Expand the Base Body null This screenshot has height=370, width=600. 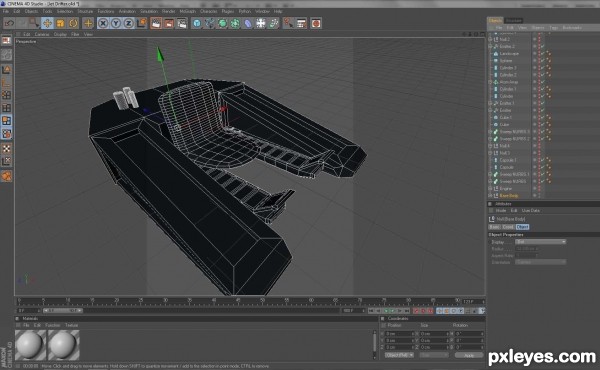490,196
